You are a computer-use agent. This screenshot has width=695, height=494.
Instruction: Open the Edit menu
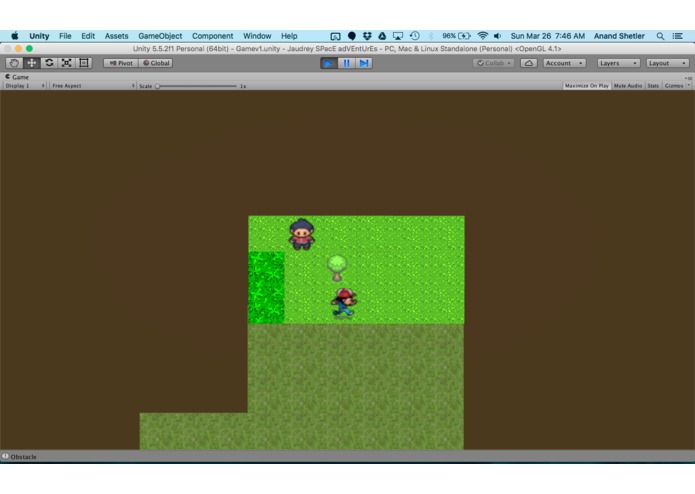coord(88,36)
